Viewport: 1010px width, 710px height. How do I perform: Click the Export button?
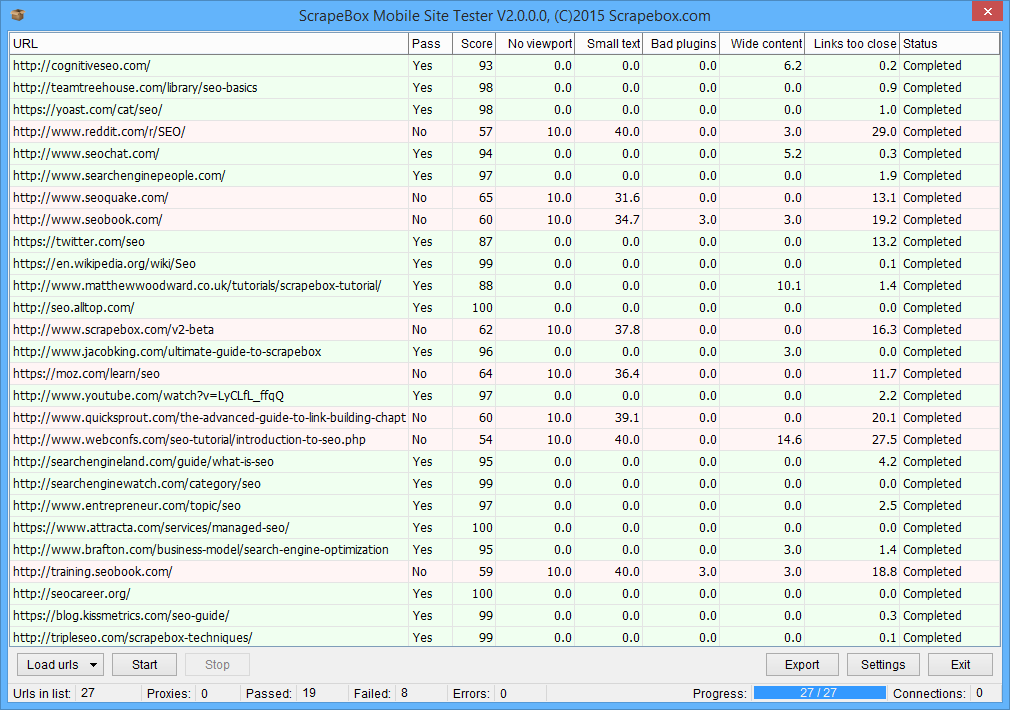[802, 665]
